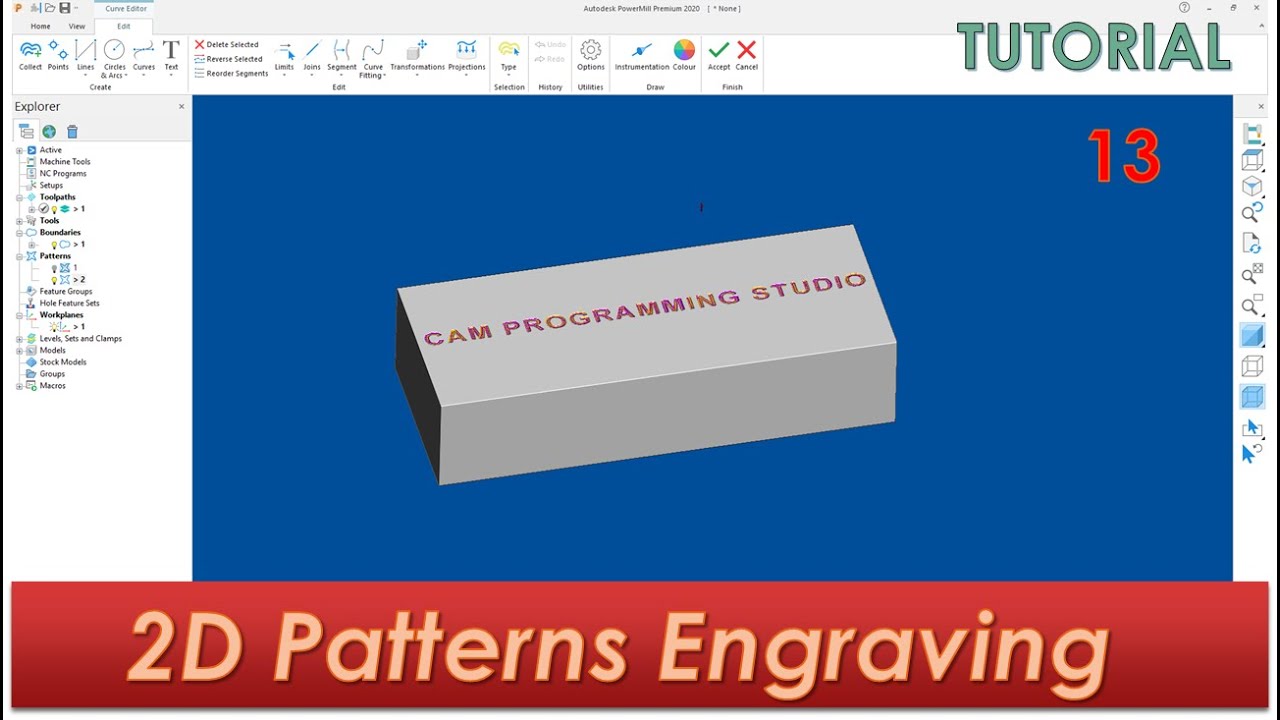The height and width of the screenshot is (720, 1280).
Task: Show the Explorer tree view tab
Action: (26, 131)
